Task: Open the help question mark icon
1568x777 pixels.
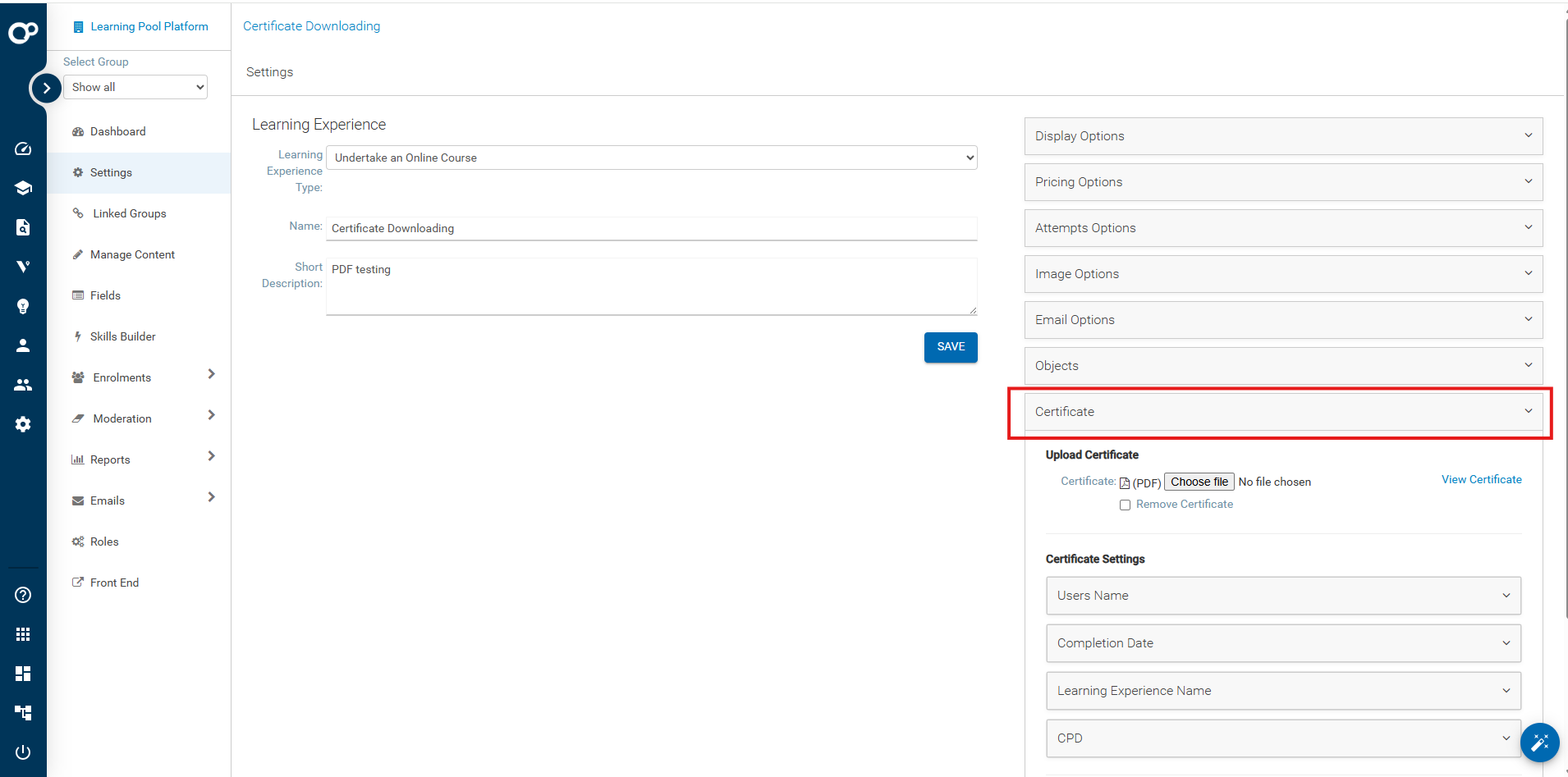Action: click(x=23, y=595)
